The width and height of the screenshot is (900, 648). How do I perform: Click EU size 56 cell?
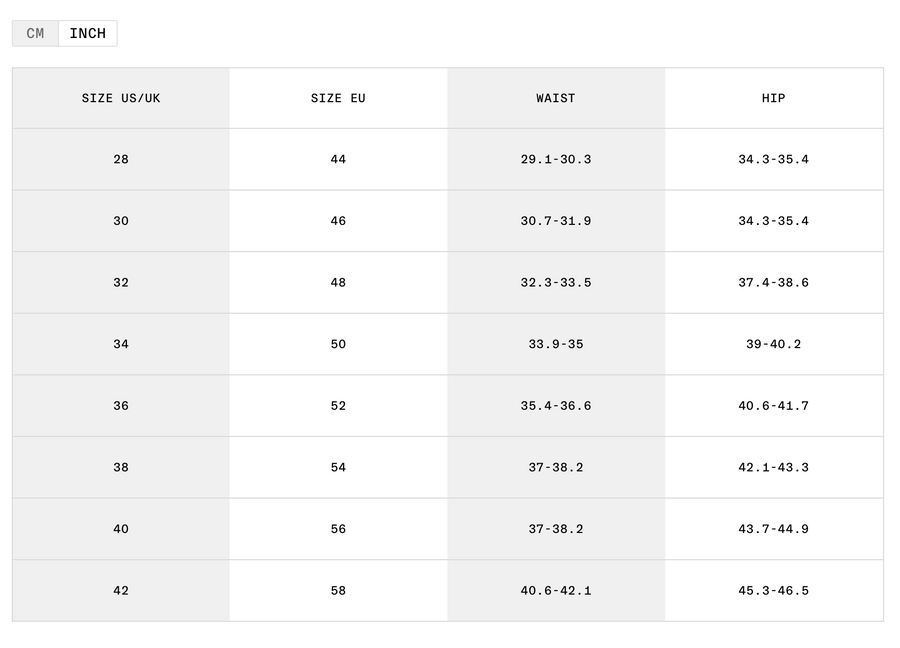click(339, 529)
